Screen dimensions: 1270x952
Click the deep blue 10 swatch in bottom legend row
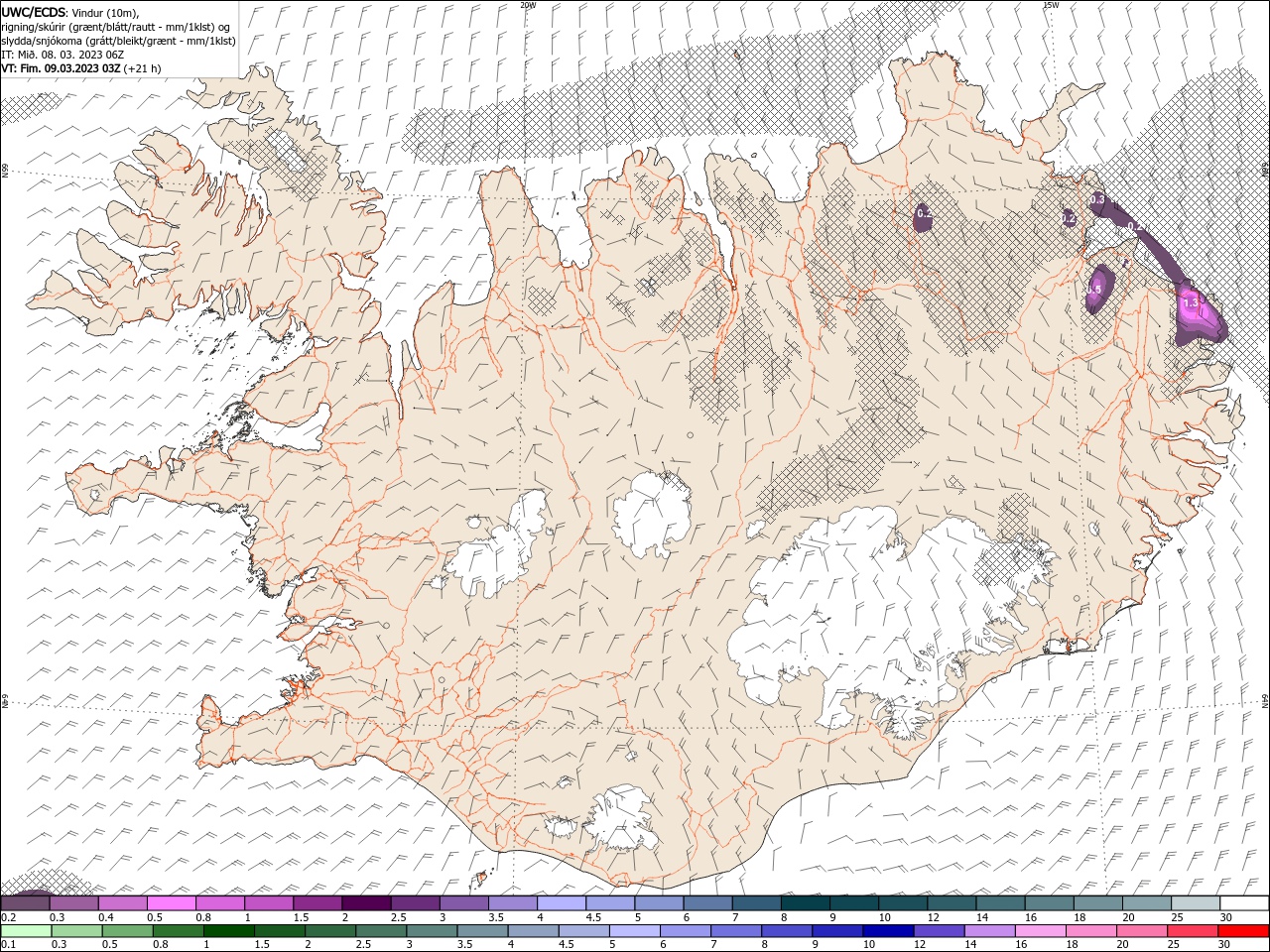(x=888, y=931)
